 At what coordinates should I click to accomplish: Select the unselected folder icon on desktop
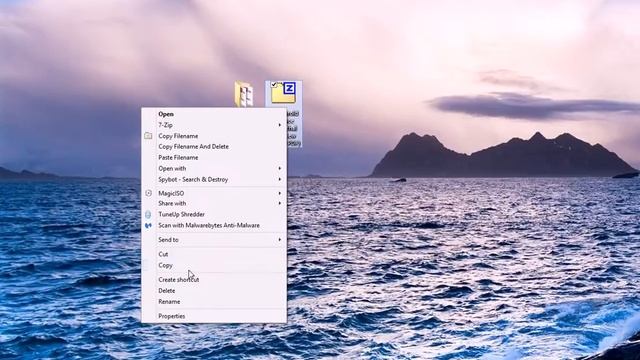(x=244, y=94)
